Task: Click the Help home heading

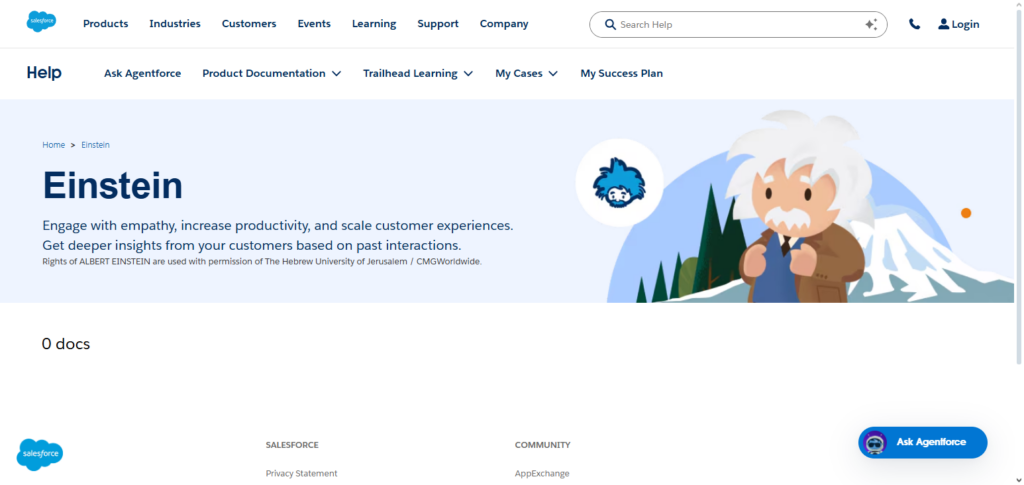Action: tap(44, 73)
